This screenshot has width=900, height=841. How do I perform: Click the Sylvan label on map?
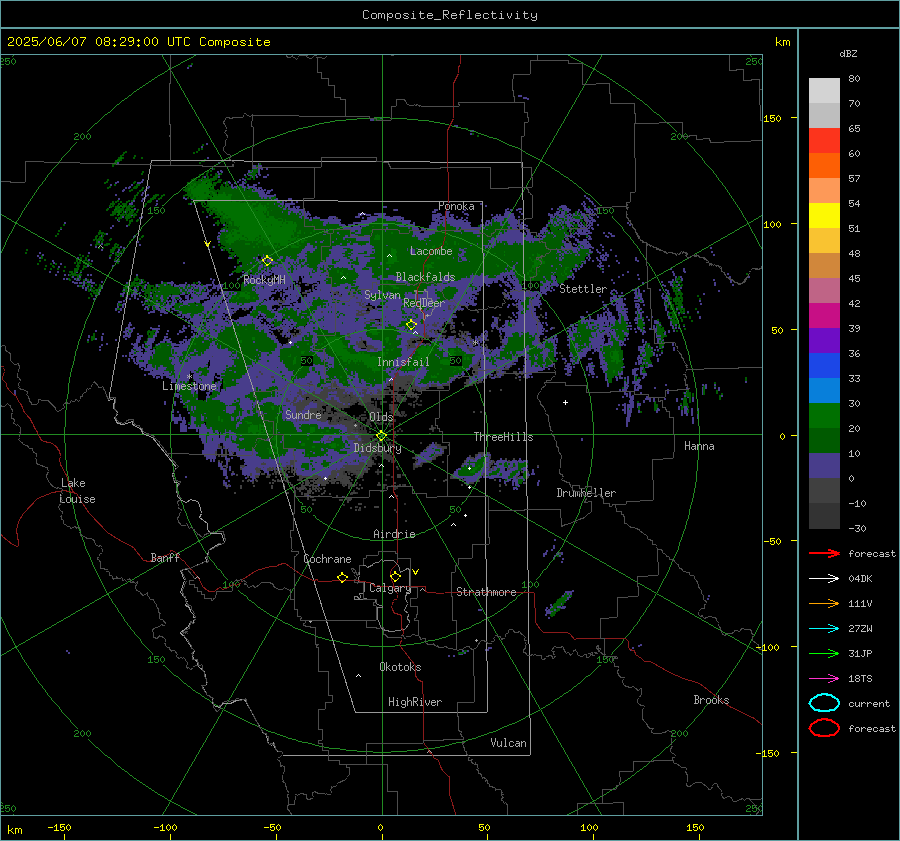(382, 295)
